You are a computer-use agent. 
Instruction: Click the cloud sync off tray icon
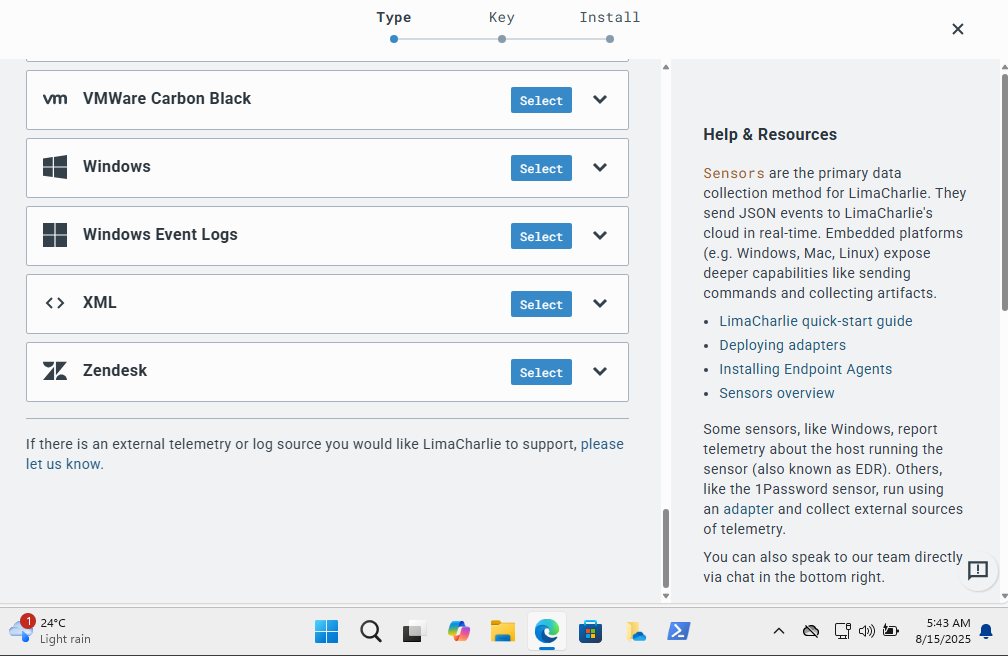[x=811, y=632]
